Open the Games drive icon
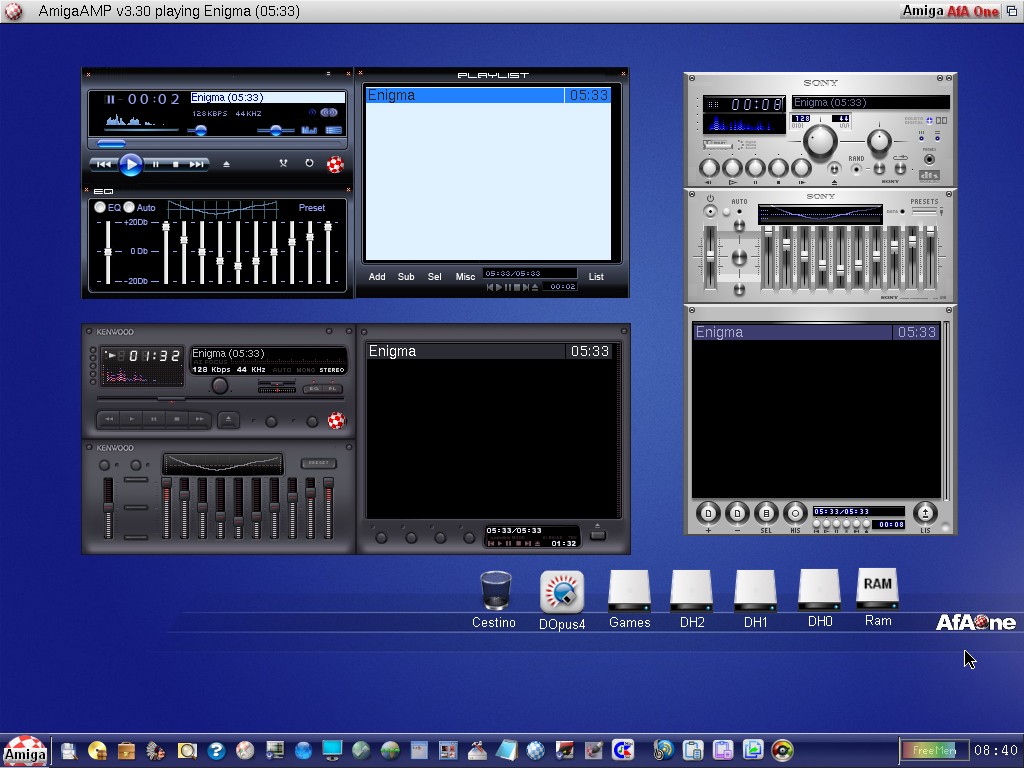This screenshot has width=1024, height=768. coord(629,592)
